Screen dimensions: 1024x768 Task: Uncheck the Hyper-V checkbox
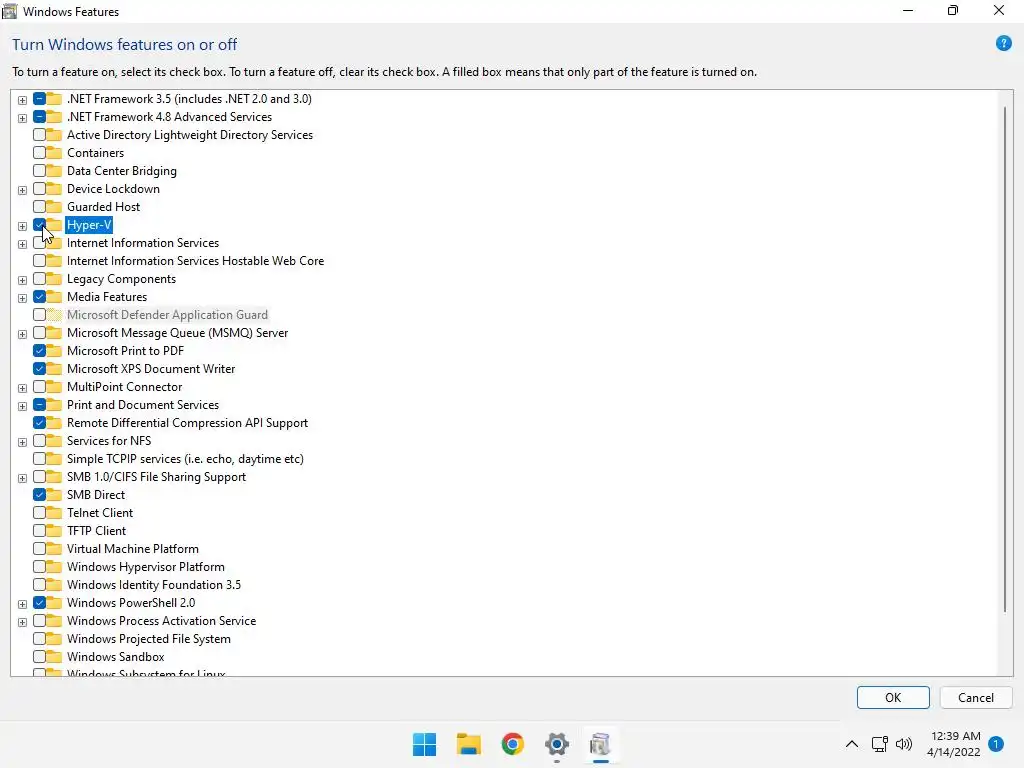39,225
